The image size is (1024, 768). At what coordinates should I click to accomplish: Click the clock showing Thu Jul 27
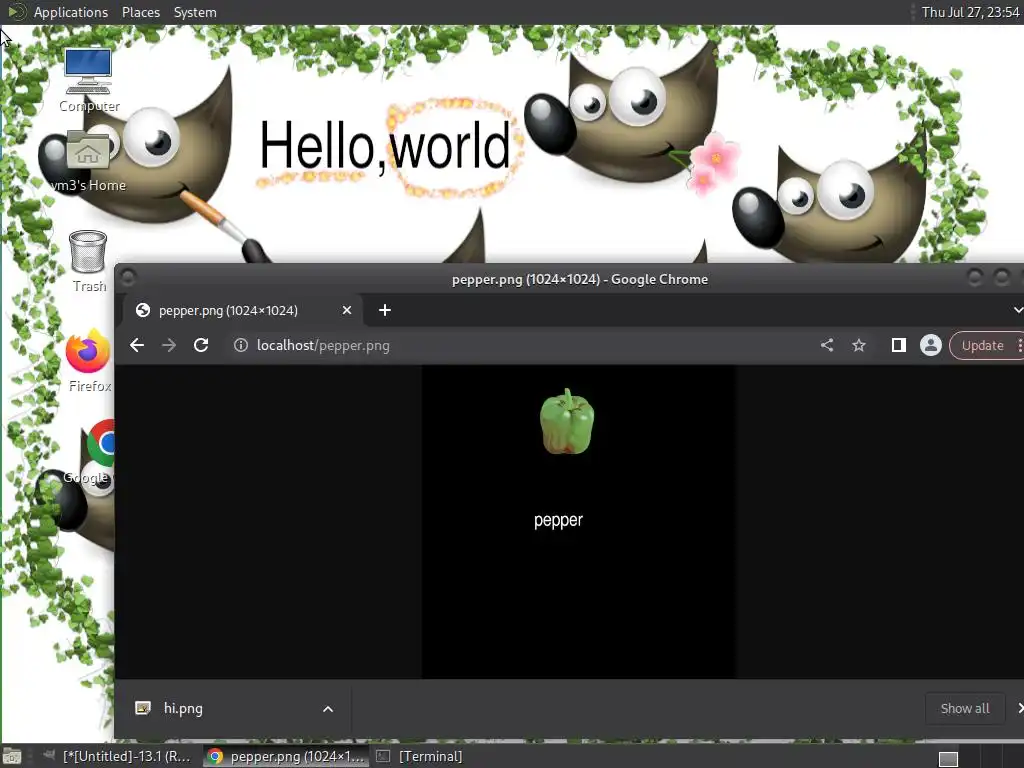[x=970, y=12]
